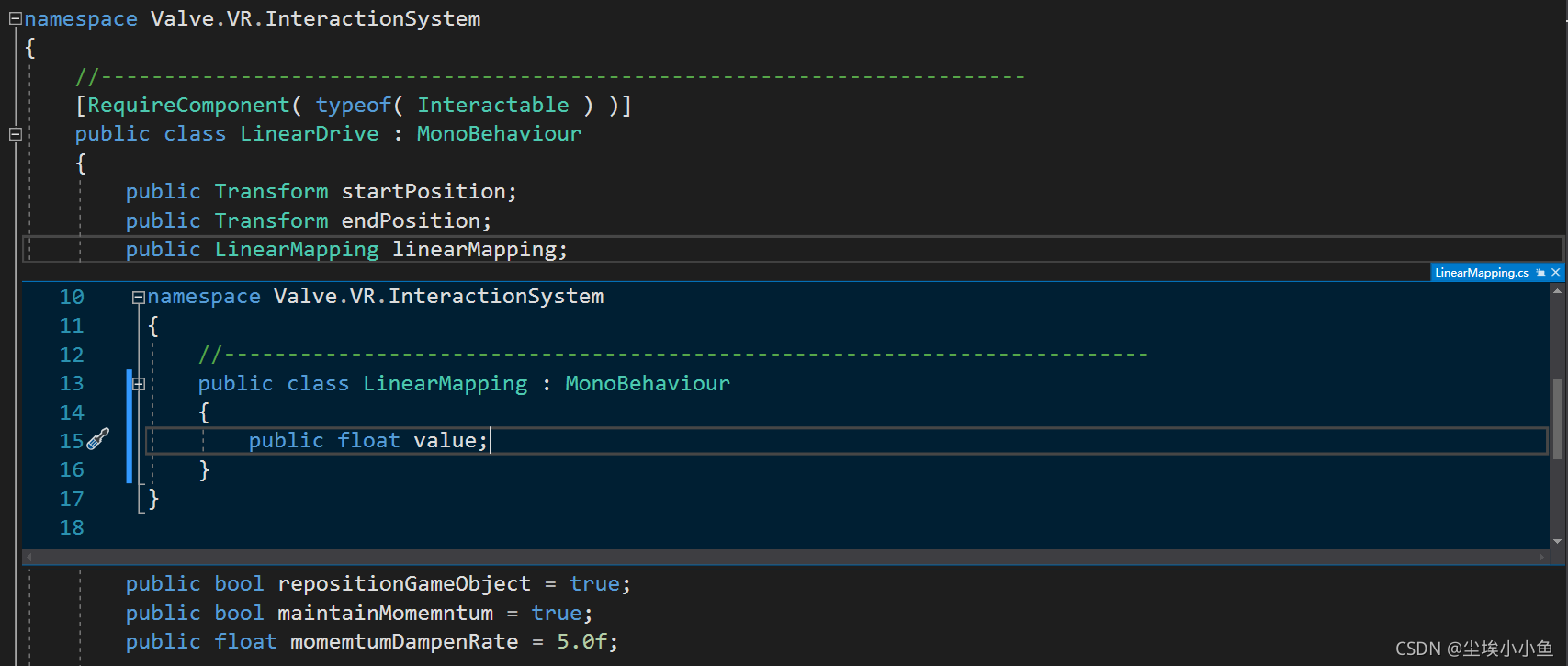Click the peek window vertical scrollbar down arrow

pos(1557,542)
